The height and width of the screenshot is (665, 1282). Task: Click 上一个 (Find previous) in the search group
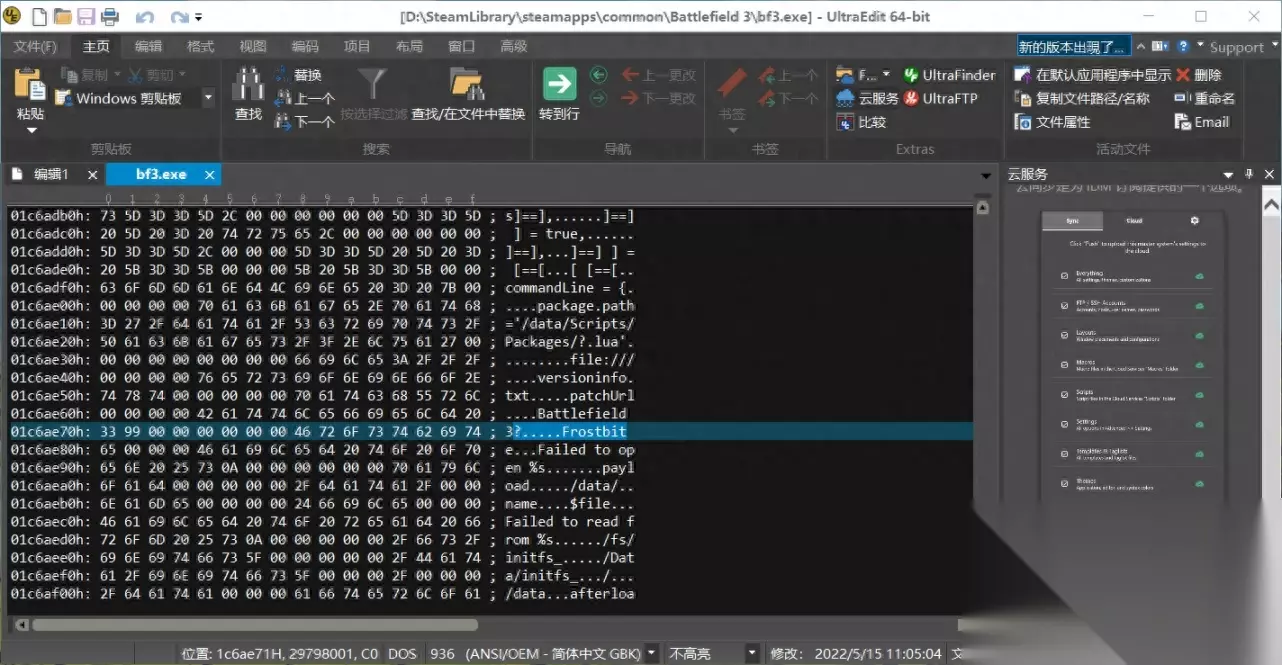point(303,98)
